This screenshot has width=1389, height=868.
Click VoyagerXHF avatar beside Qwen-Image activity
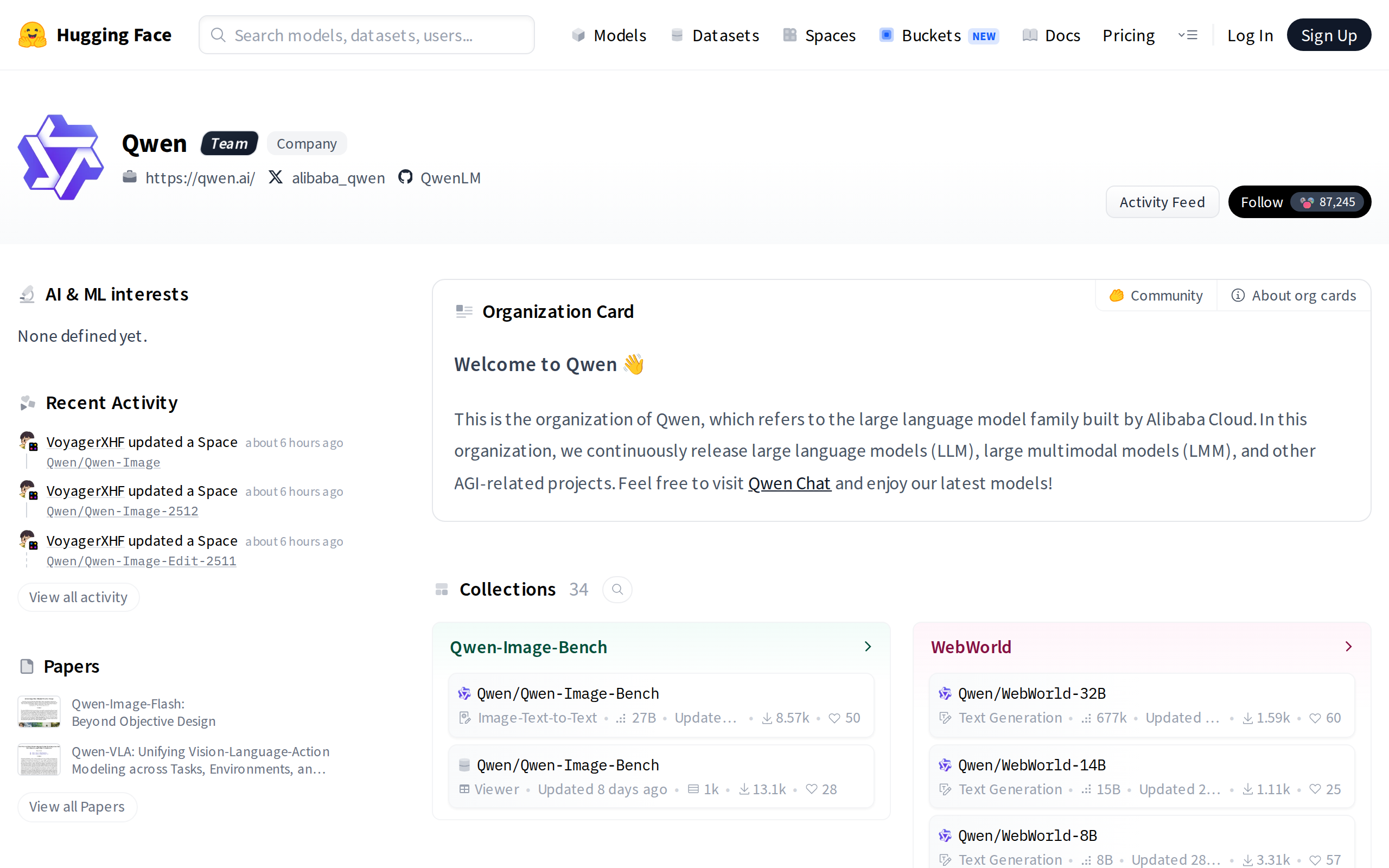coord(28,442)
